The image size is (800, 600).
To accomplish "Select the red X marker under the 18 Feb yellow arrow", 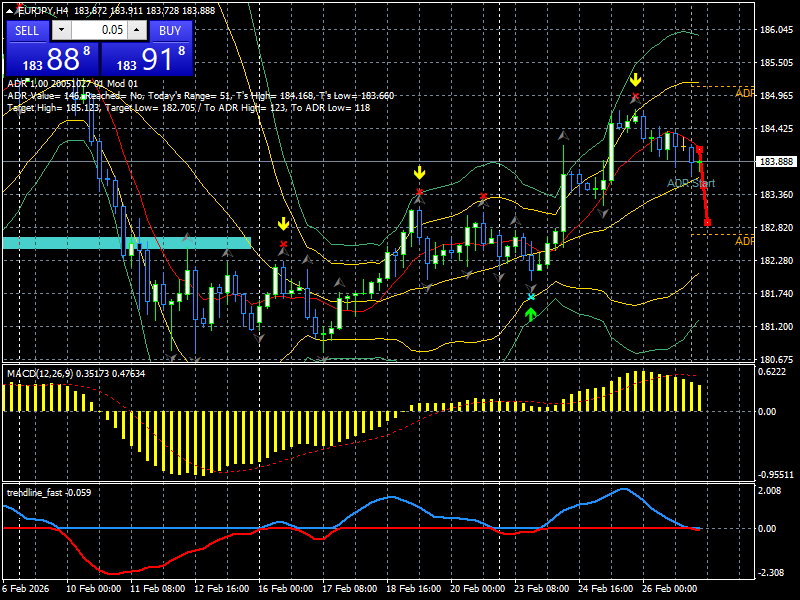I will (x=419, y=192).
